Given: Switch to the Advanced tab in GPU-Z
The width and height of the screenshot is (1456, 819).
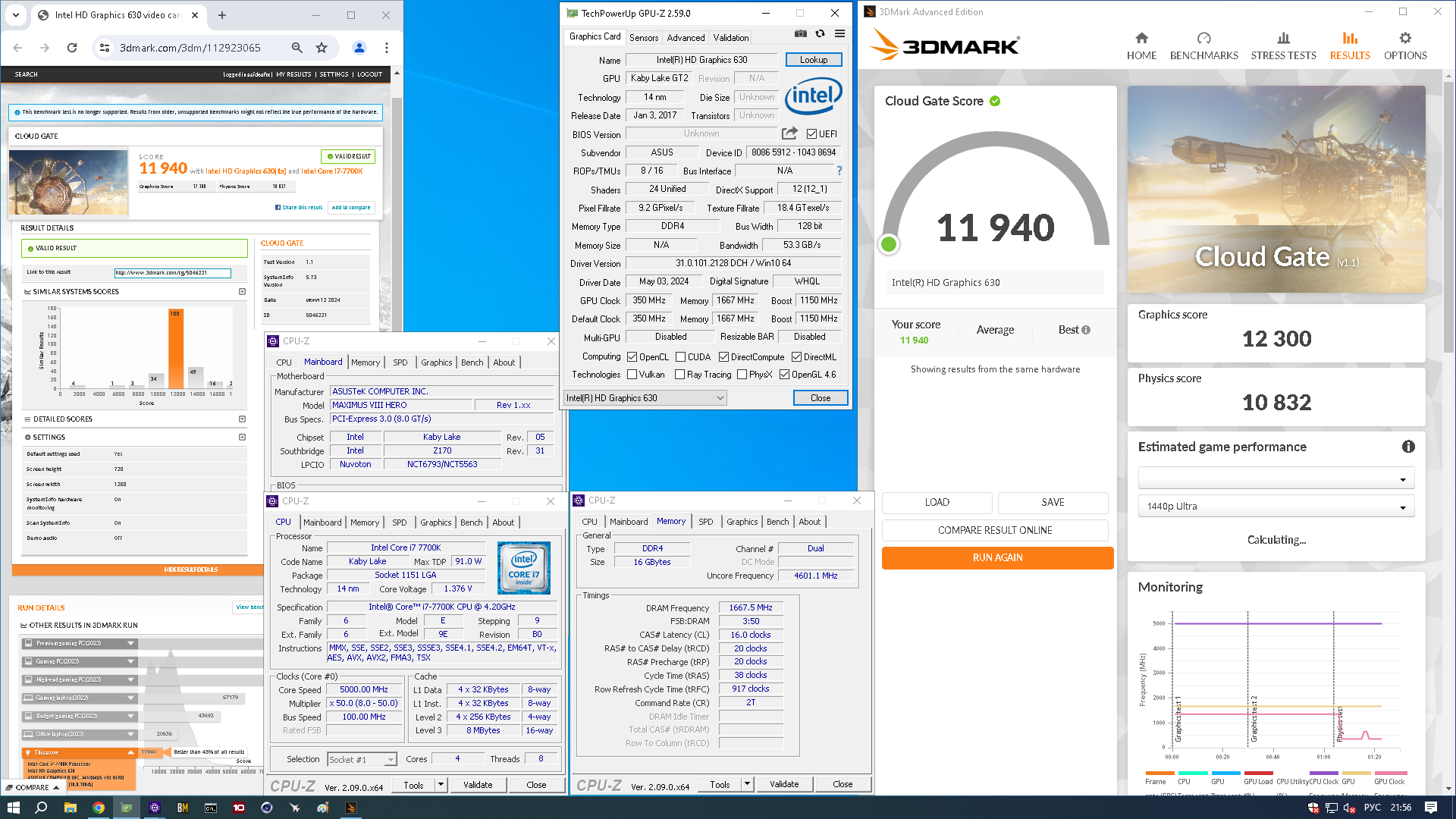Looking at the screenshot, I should [686, 37].
